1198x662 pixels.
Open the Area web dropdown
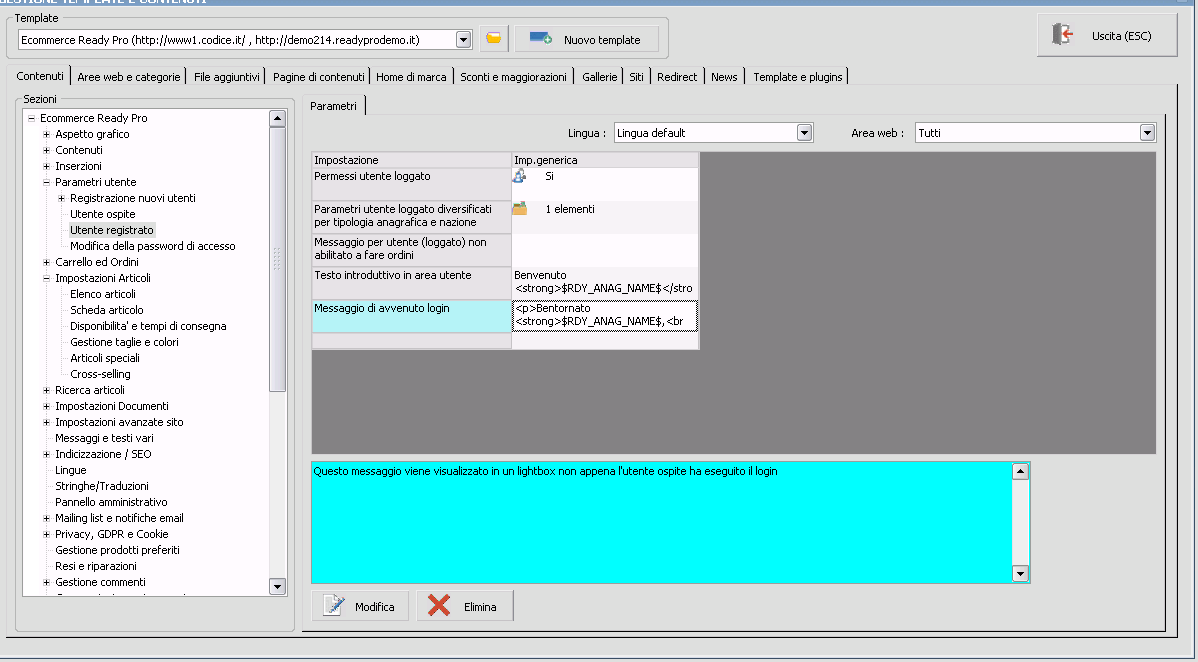(1147, 133)
